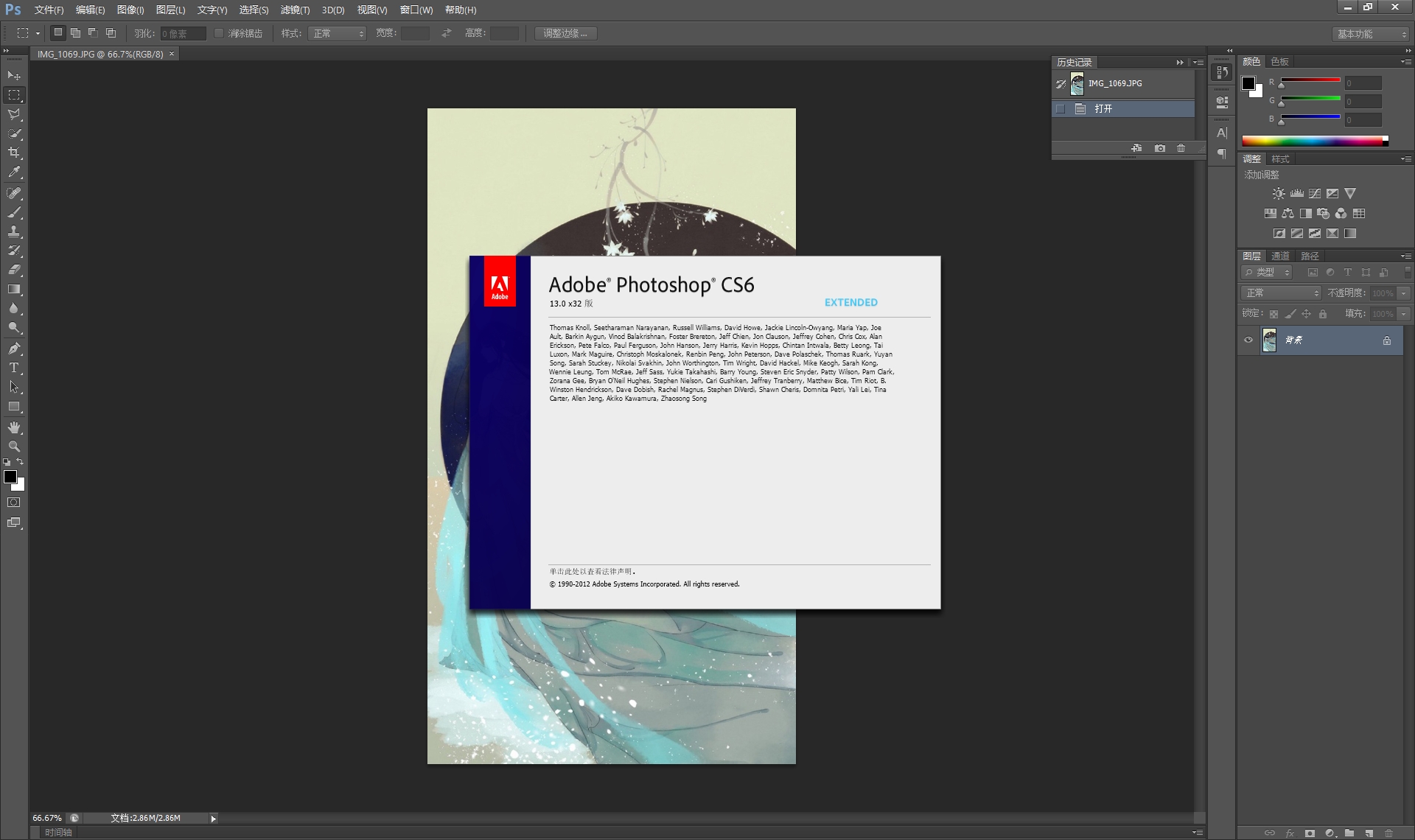The width and height of the screenshot is (1415, 840).
Task: Toggle lock transparent pixels
Action: pos(1273,314)
